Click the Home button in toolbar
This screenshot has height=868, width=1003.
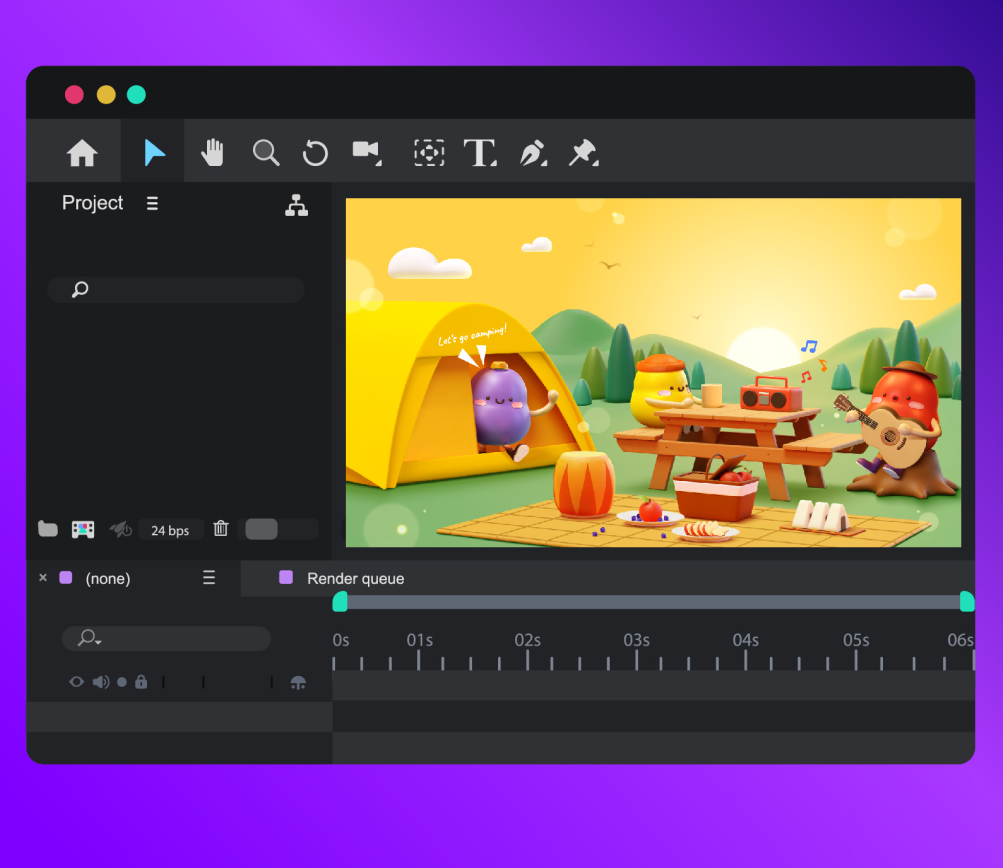point(82,152)
